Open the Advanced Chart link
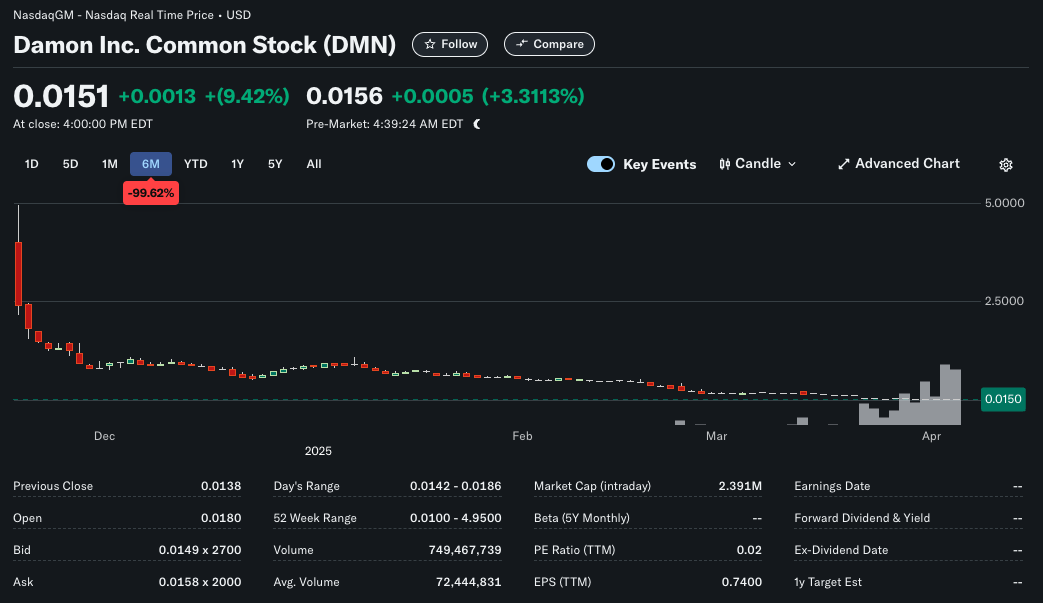This screenshot has height=603, width=1043. [x=899, y=164]
